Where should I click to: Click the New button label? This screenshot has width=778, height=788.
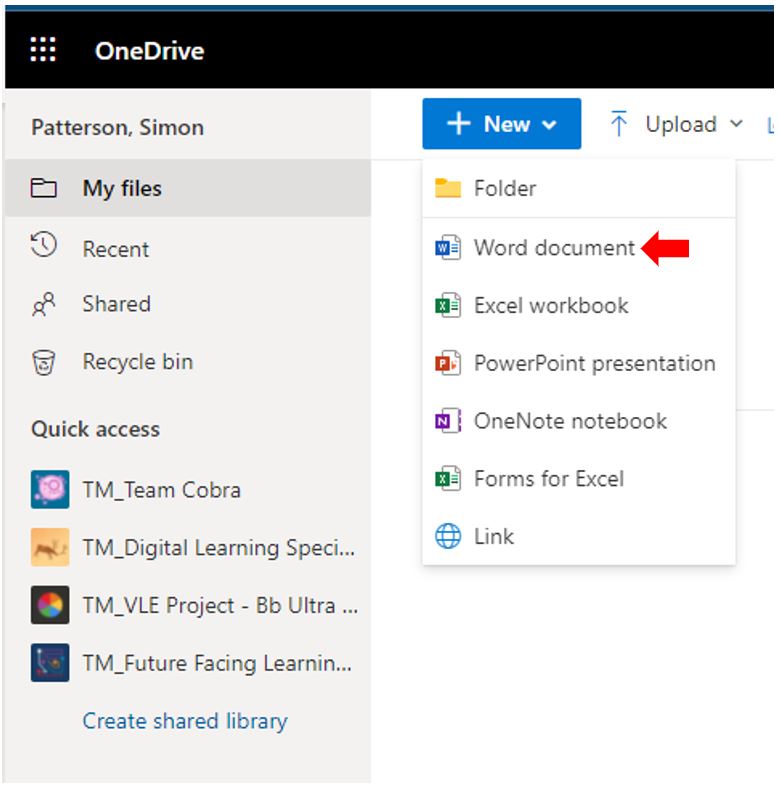(x=507, y=124)
